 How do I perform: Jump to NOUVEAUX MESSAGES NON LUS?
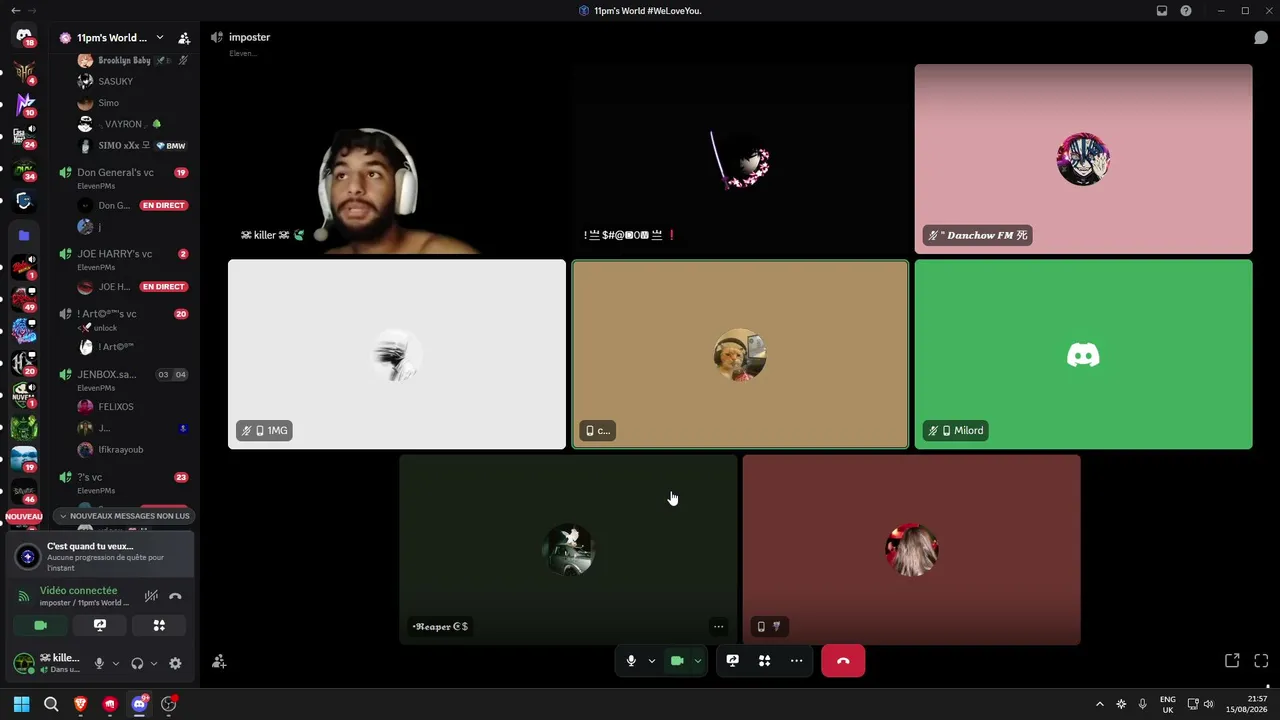[124, 516]
